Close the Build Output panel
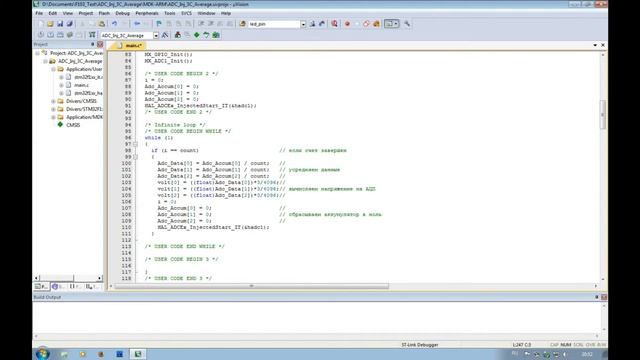640x360 pixels. coord(604,297)
